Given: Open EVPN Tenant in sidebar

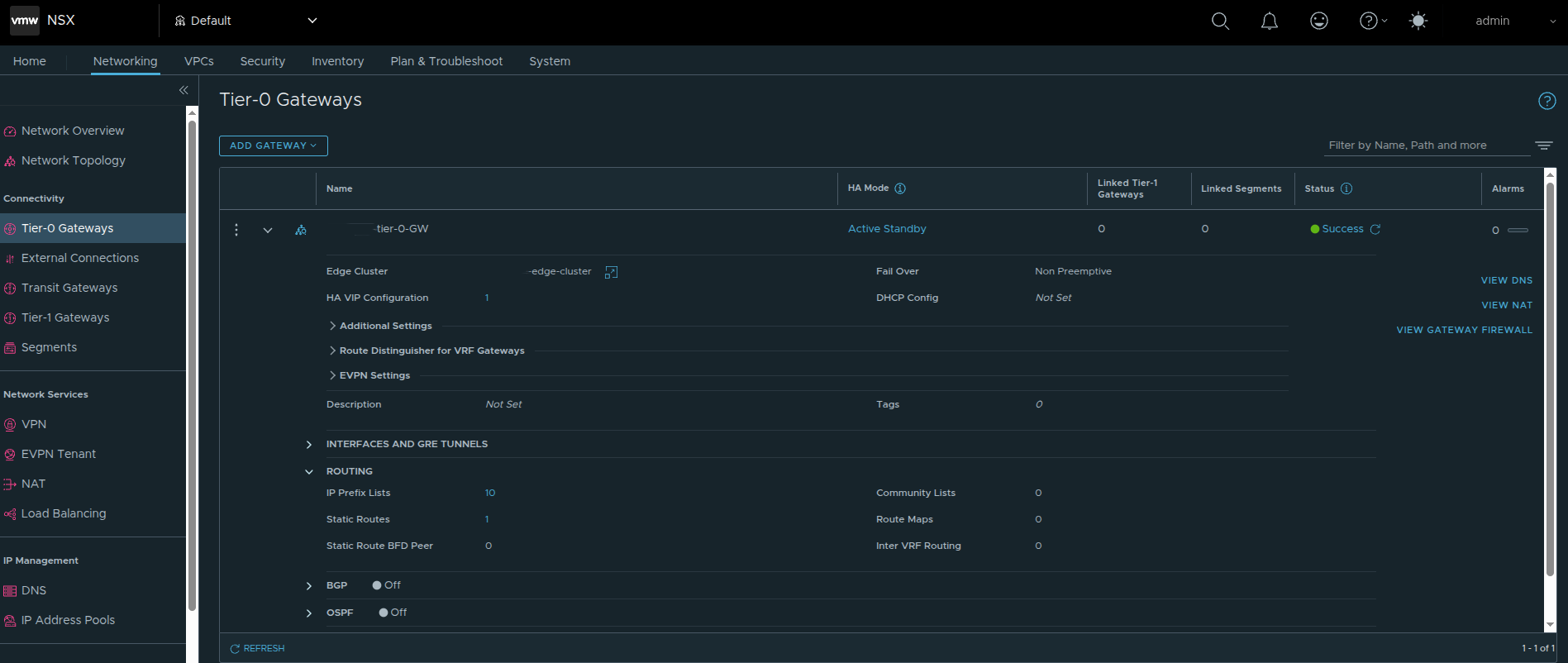Looking at the screenshot, I should click(59, 454).
